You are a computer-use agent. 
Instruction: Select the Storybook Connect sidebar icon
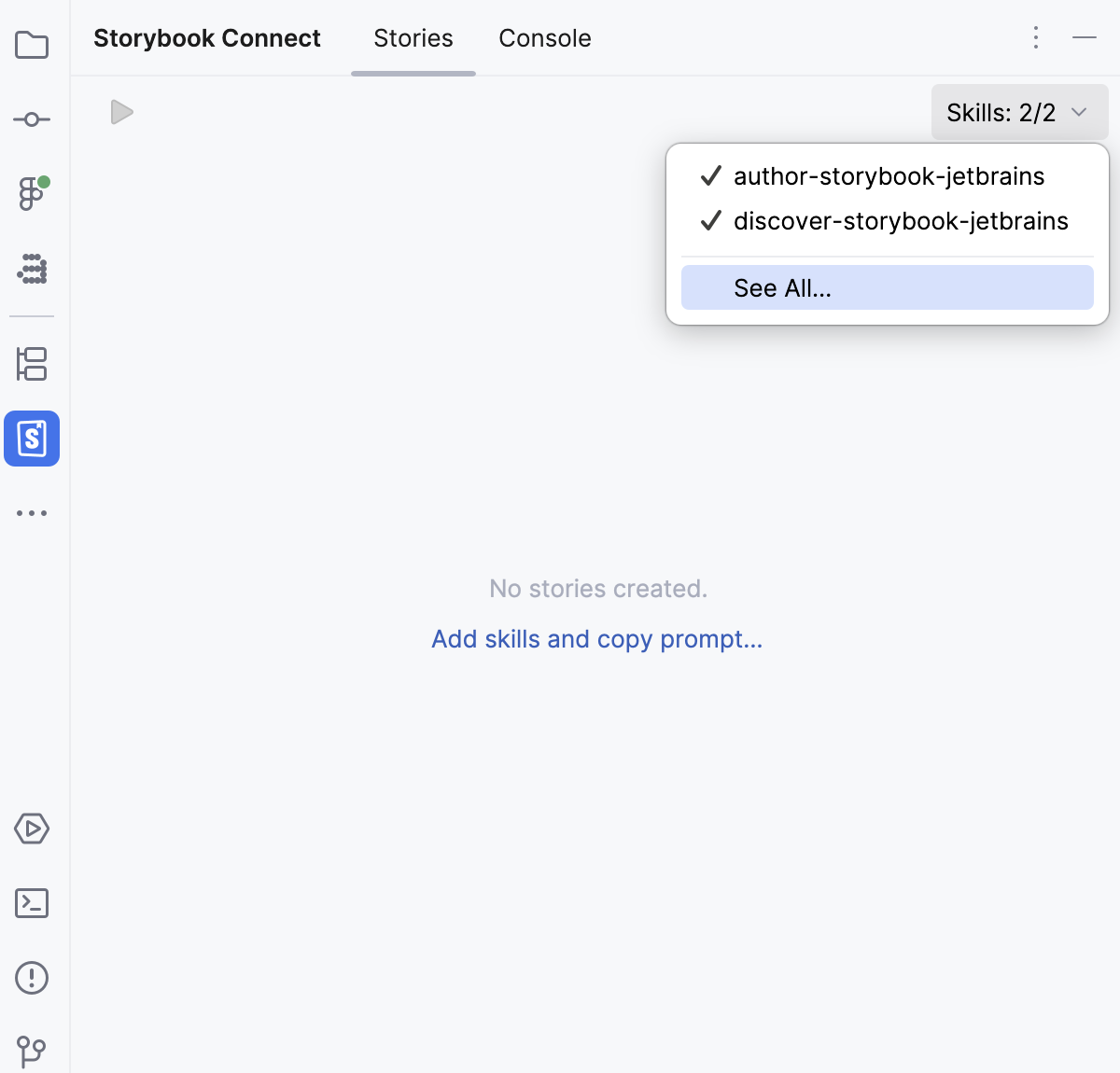32,439
